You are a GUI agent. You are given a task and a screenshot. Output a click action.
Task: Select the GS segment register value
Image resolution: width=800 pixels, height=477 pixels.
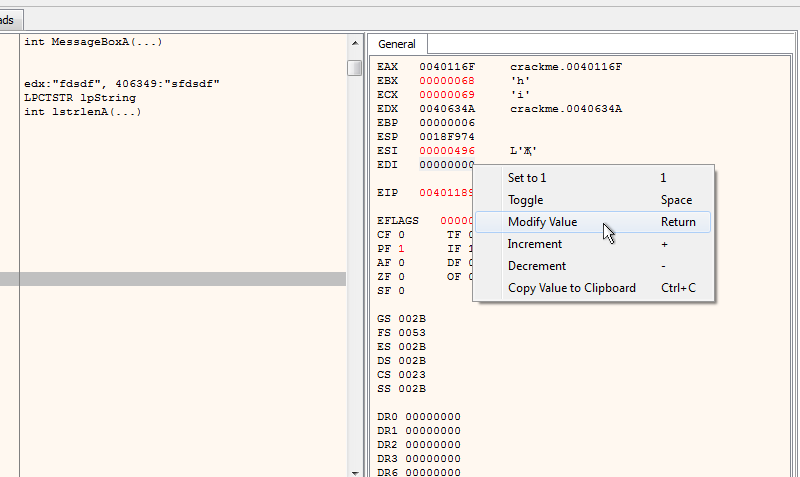tap(412, 319)
